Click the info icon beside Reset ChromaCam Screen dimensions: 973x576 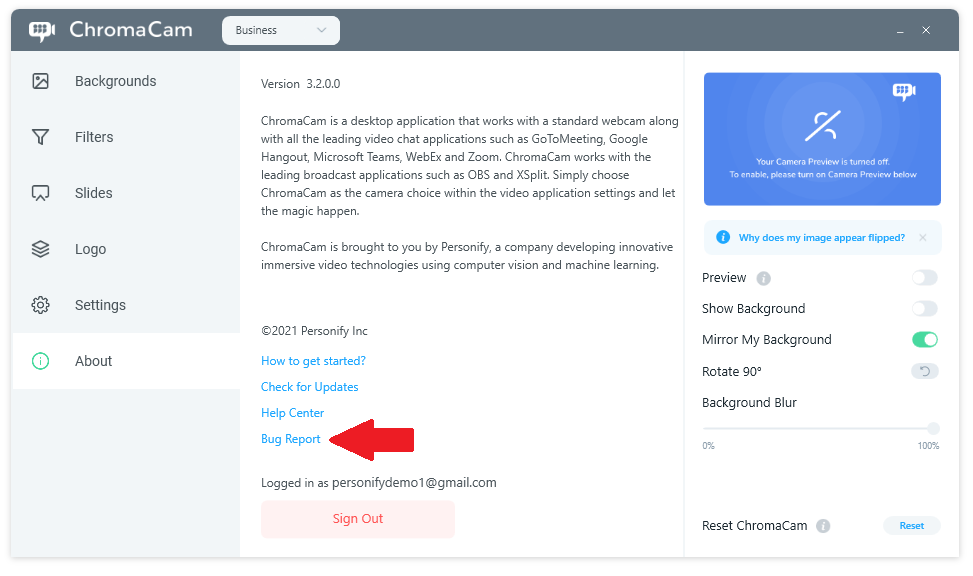tap(823, 526)
